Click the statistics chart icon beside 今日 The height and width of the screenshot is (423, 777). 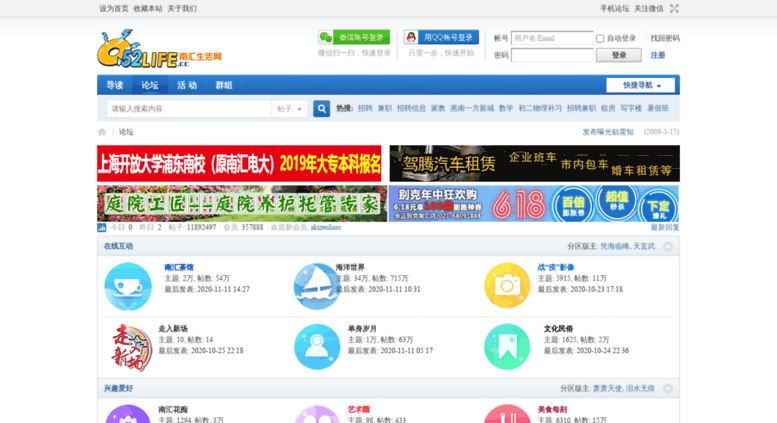(102, 227)
